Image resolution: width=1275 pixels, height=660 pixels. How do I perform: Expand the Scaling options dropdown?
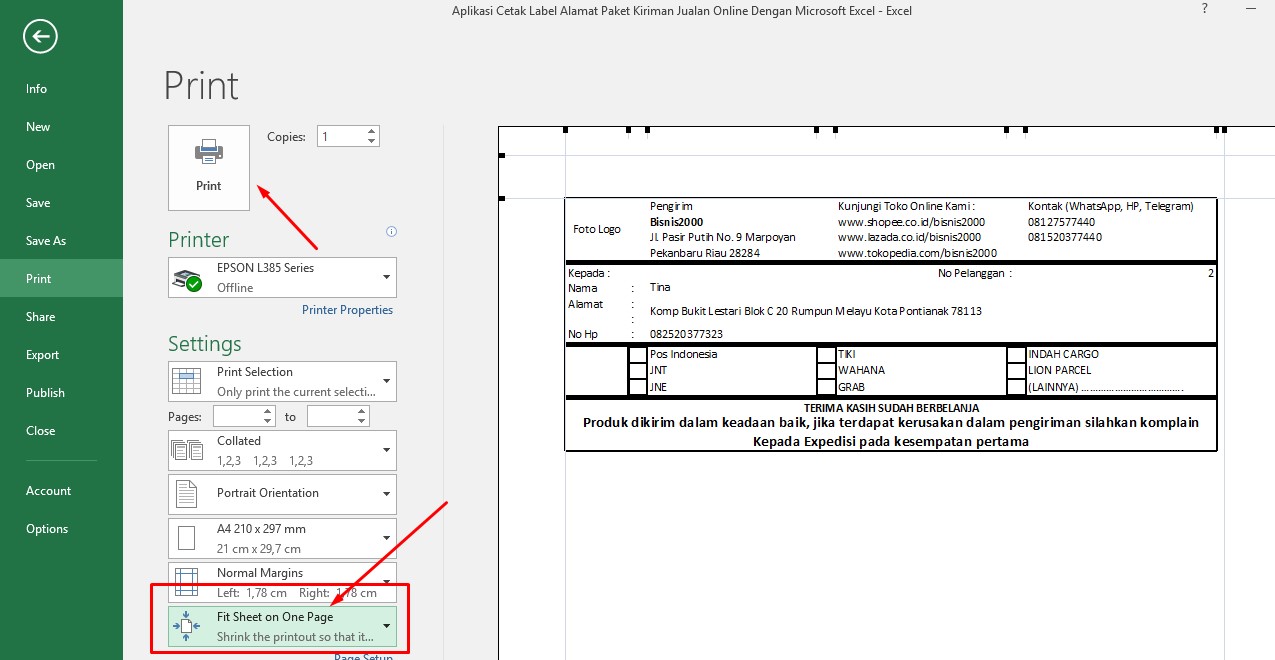[x=386, y=623]
